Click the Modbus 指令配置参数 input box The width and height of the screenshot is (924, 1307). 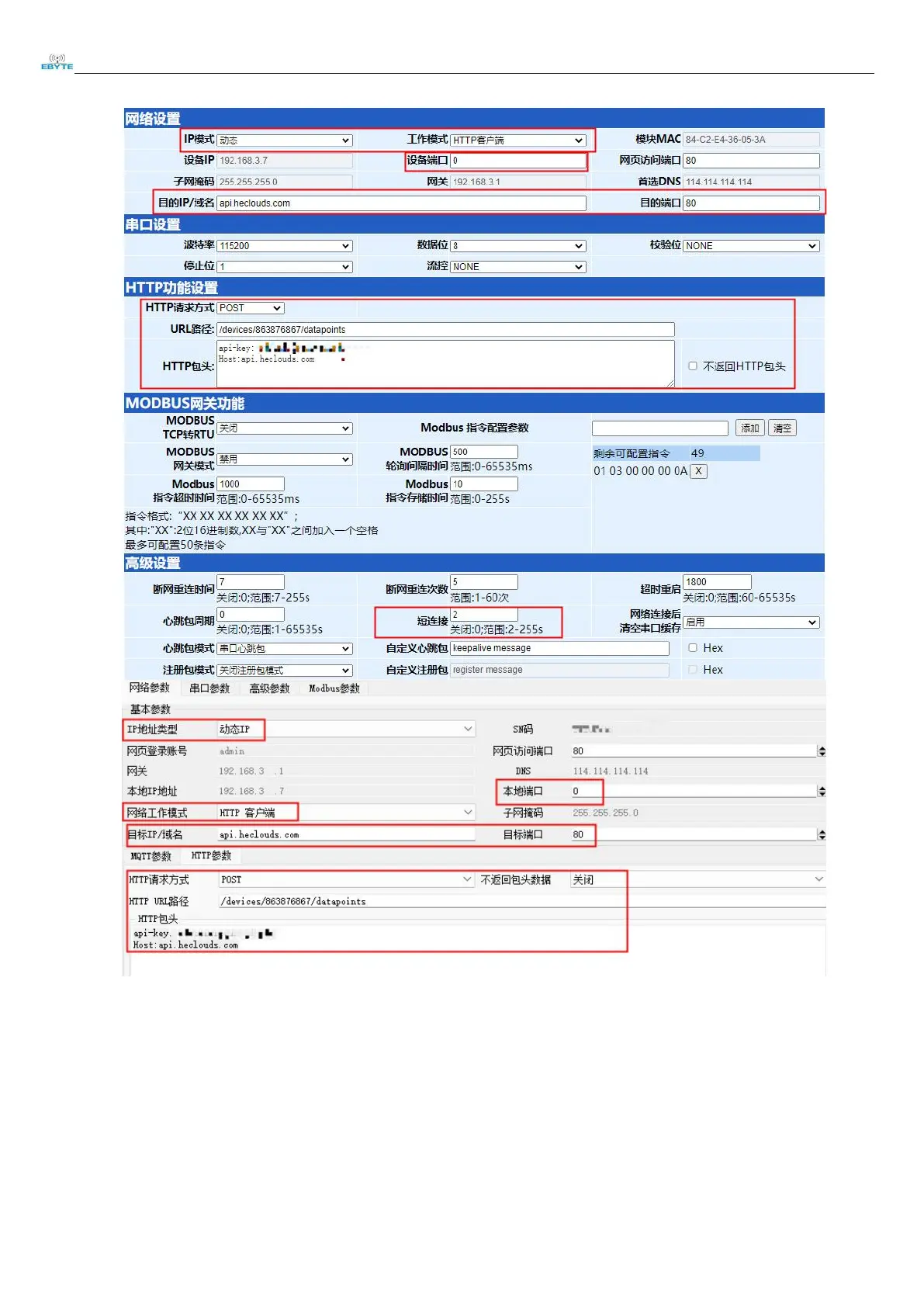660,428
